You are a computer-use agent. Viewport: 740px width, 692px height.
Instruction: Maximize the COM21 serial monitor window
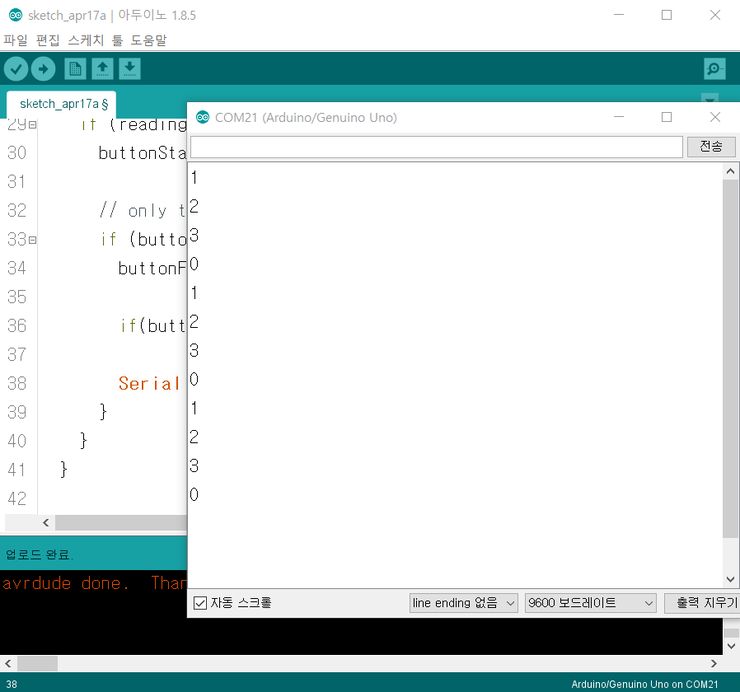(666, 117)
